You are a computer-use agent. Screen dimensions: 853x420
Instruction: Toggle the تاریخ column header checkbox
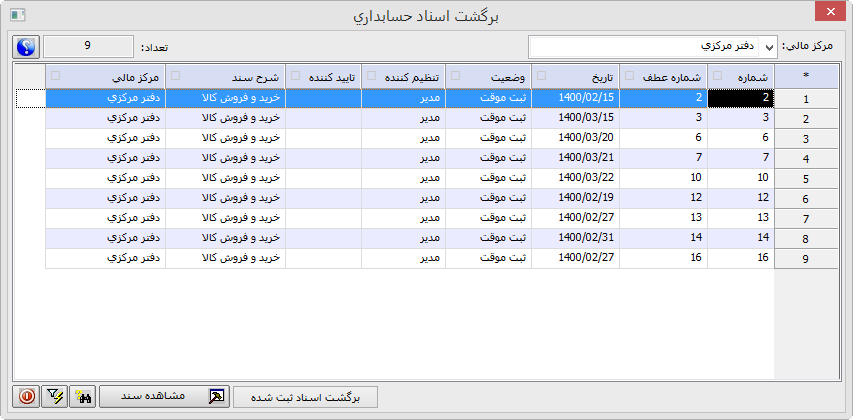coord(541,76)
